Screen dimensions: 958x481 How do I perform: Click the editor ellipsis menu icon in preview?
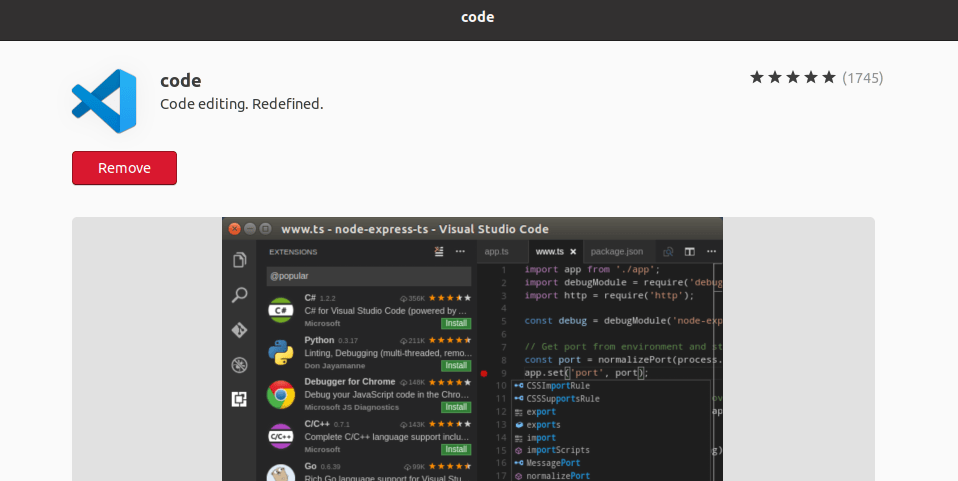(711, 252)
